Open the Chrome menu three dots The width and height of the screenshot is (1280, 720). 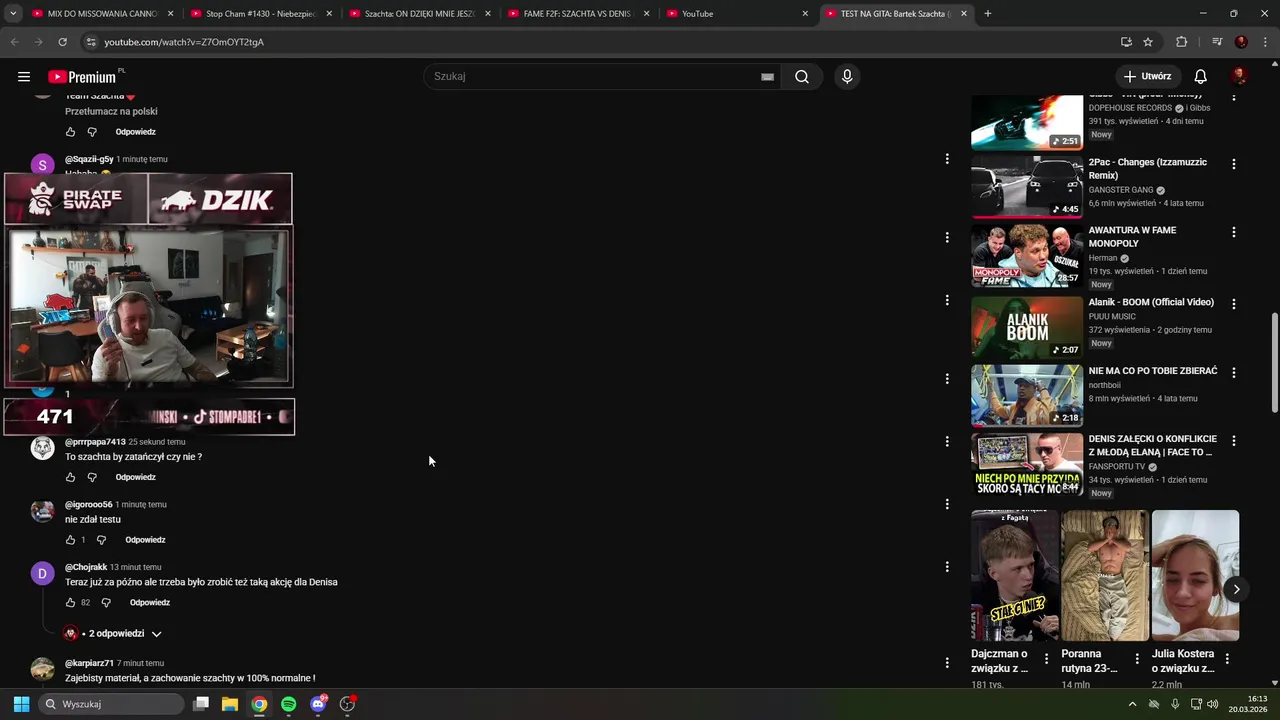pyautogui.click(x=1265, y=42)
